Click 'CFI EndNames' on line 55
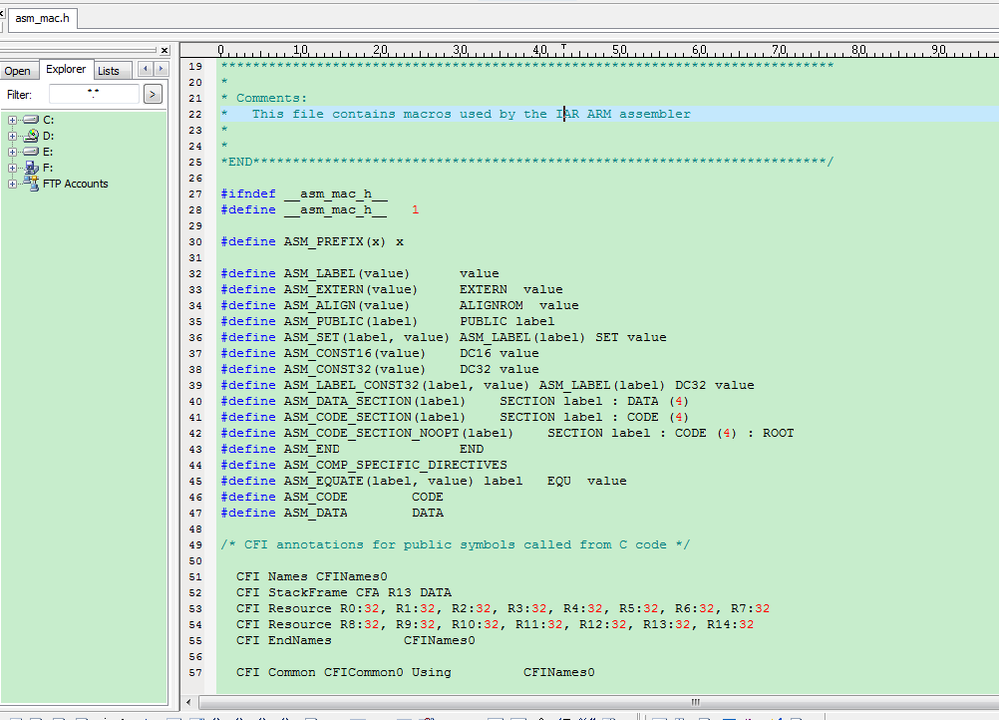Screen dimensions: 999x720 pos(284,640)
